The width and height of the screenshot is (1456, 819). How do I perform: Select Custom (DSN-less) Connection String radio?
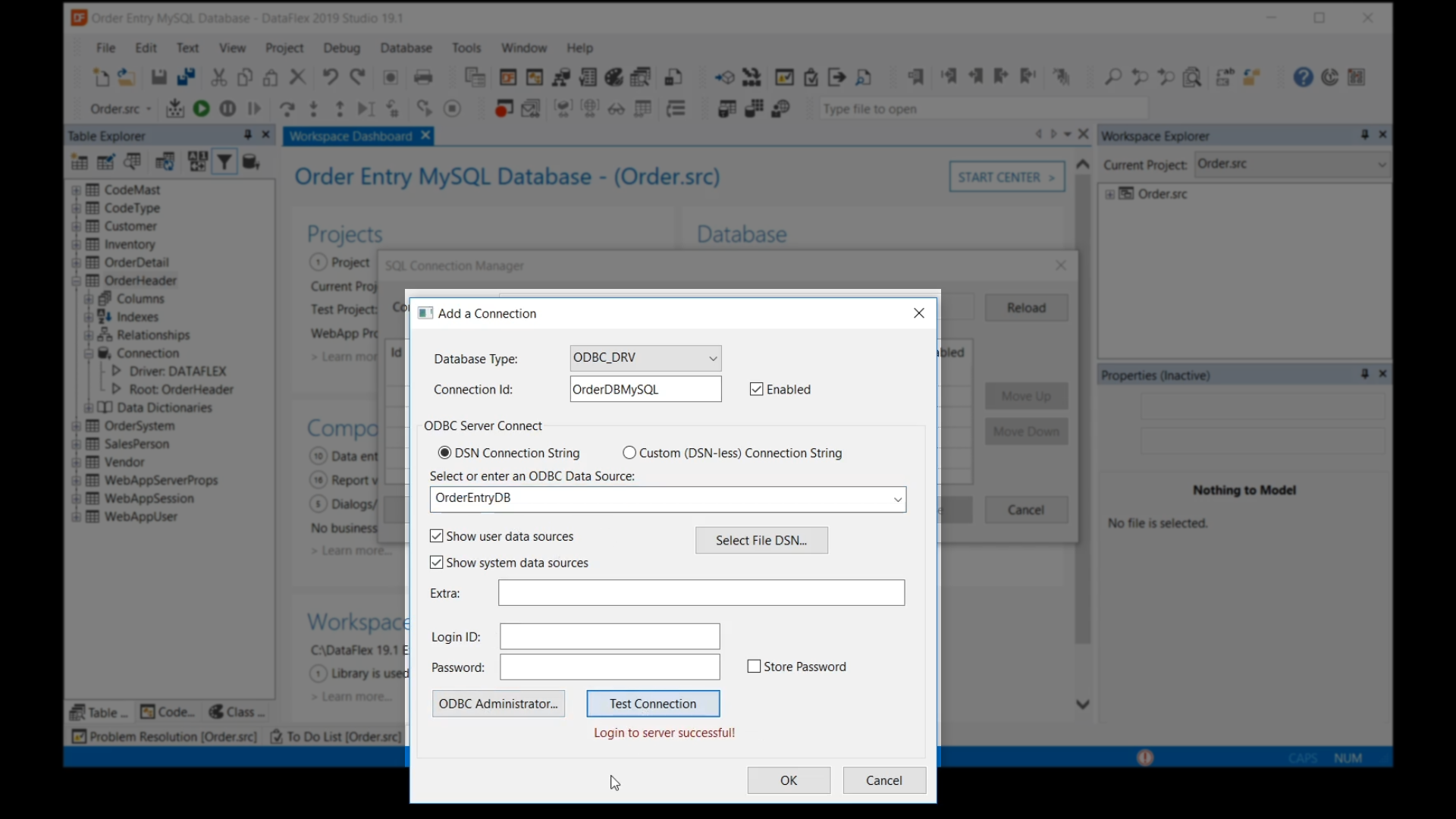click(629, 453)
